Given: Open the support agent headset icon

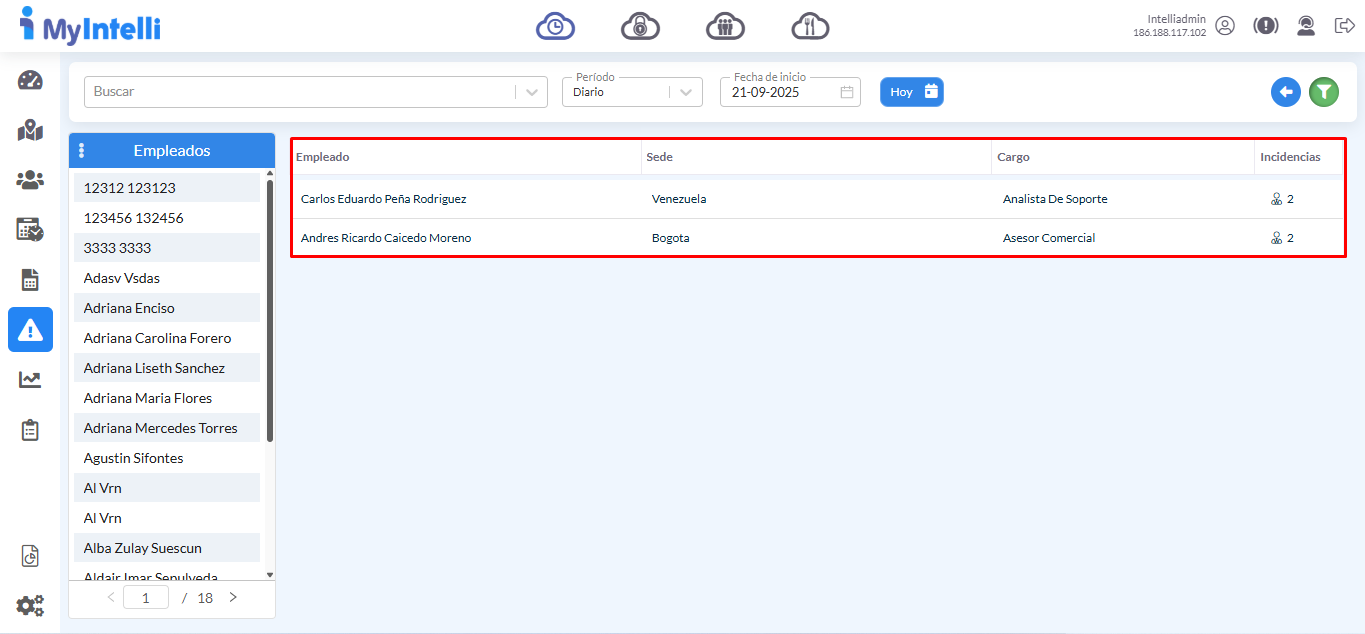Looking at the screenshot, I should pyautogui.click(x=1305, y=26).
